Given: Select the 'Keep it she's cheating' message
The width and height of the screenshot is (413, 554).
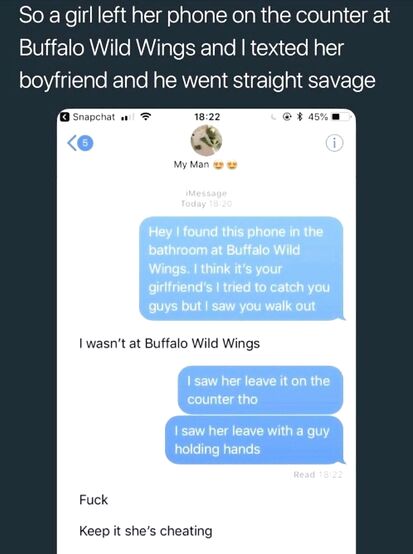Looking at the screenshot, I should [x=146, y=531].
